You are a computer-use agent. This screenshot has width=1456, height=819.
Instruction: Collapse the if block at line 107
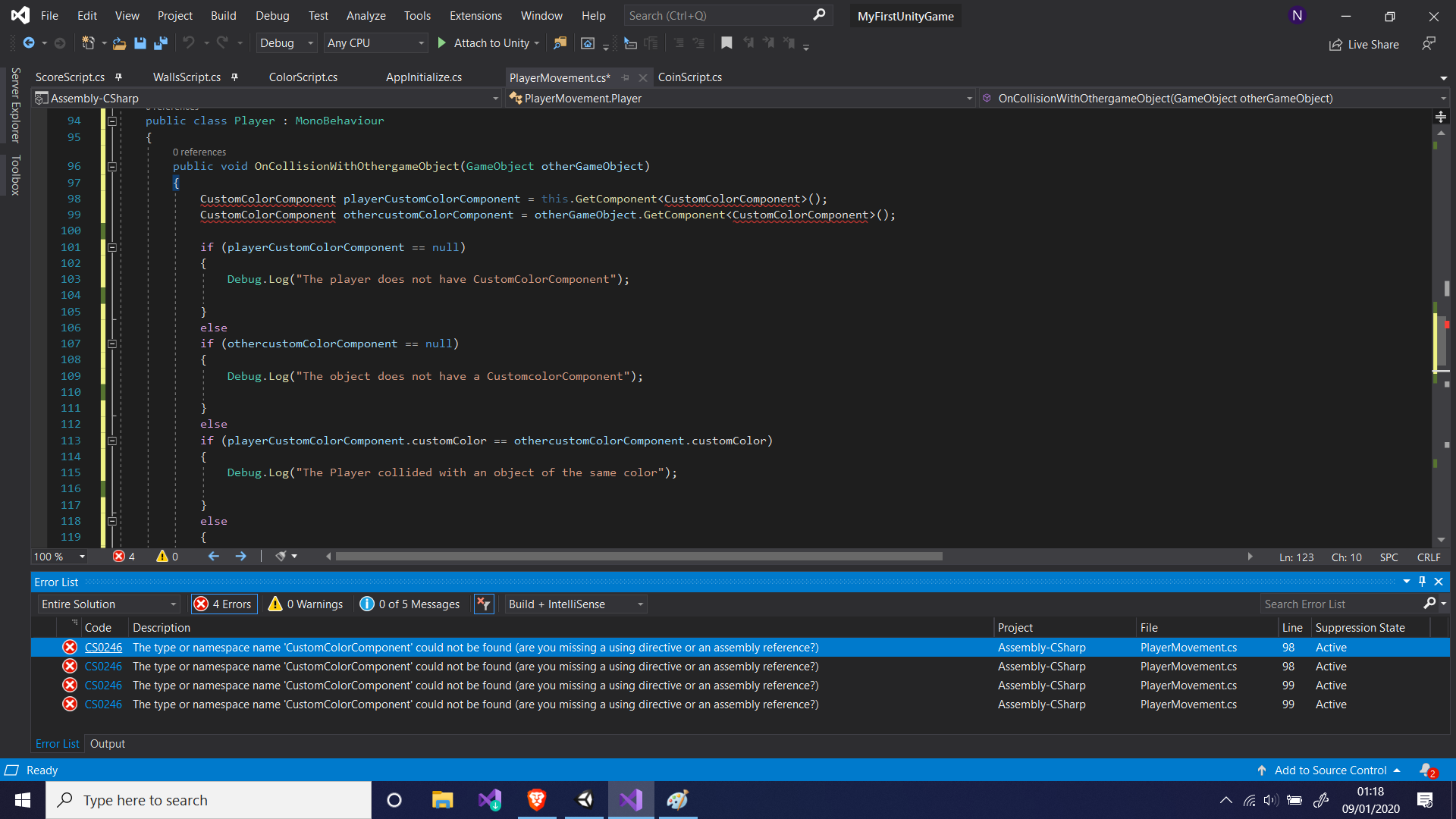pyautogui.click(x=112, y=344)
